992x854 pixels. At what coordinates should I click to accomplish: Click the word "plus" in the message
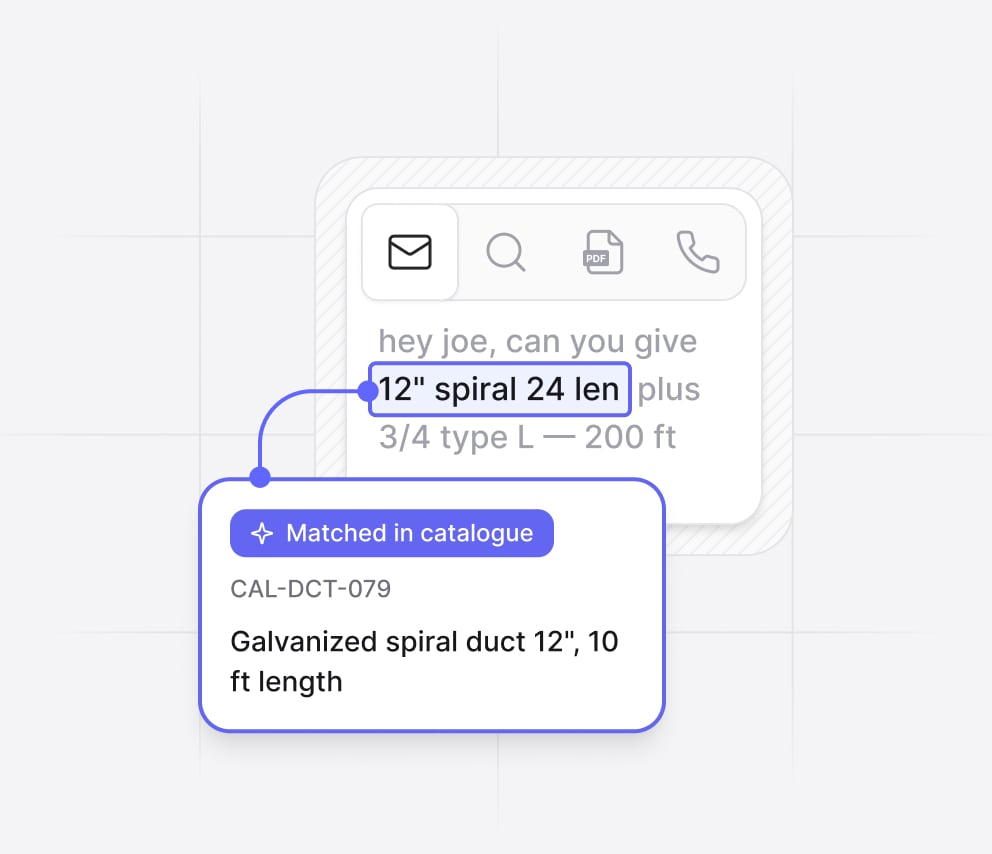pyautogui.click(x=669, y=390)
